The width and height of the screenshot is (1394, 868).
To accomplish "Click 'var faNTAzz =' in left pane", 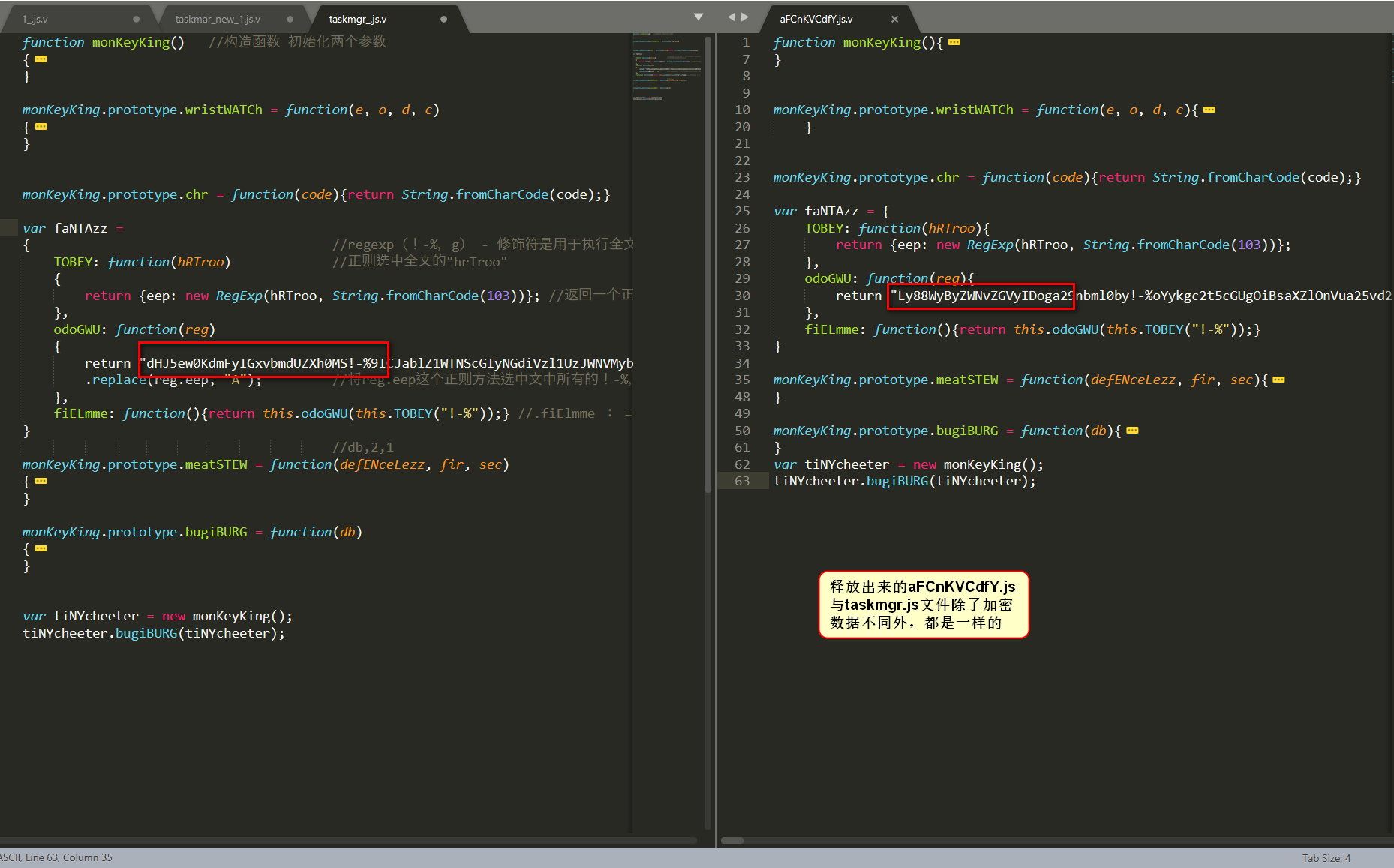I will click(73, 228).
